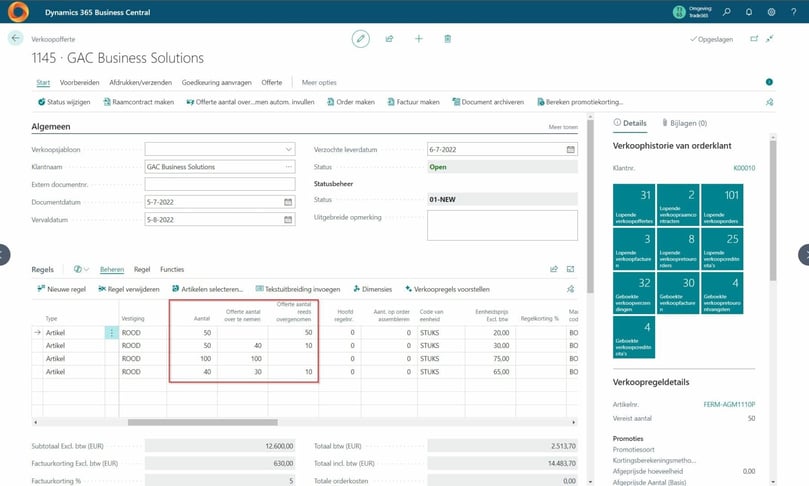Create new document with plus icon
The height and width of the screenshot is (486, 809).
pyautogui.click(x=418, y=39)
